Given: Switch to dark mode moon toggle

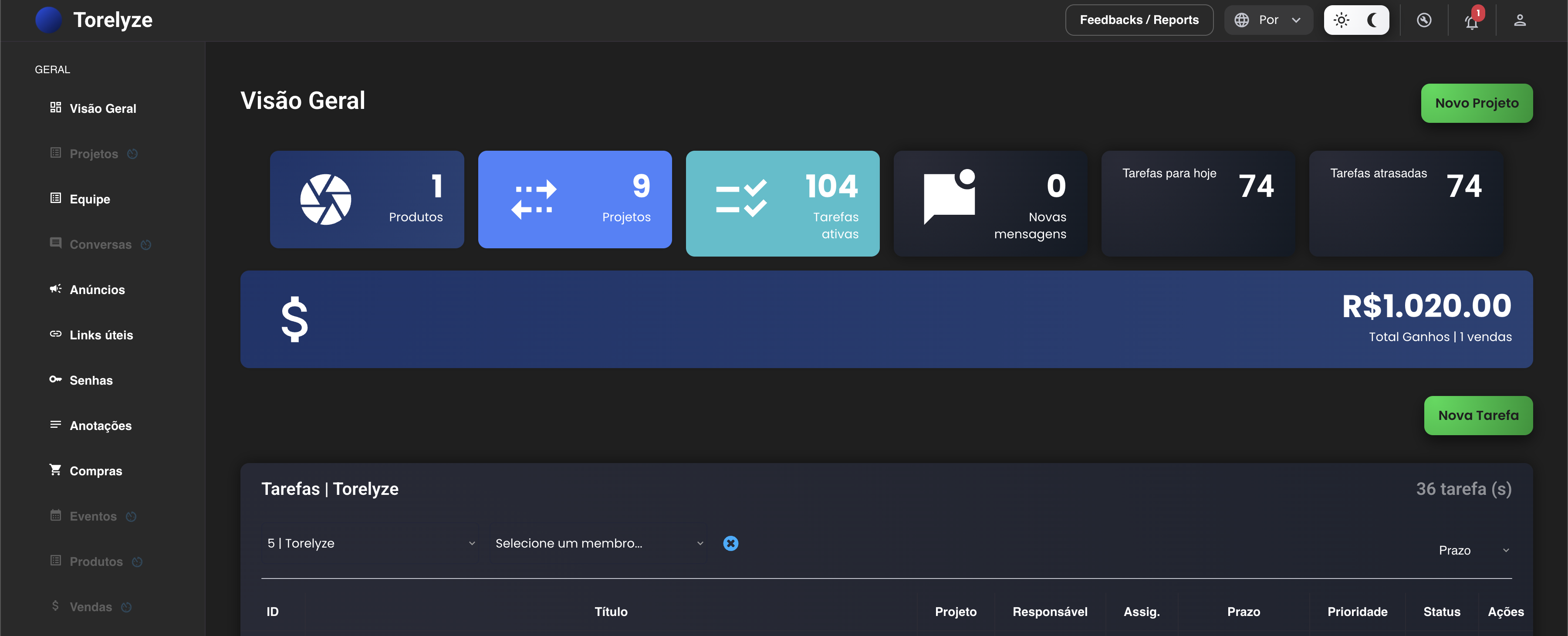Looking at the screenshot, I should click(1372, 20).
